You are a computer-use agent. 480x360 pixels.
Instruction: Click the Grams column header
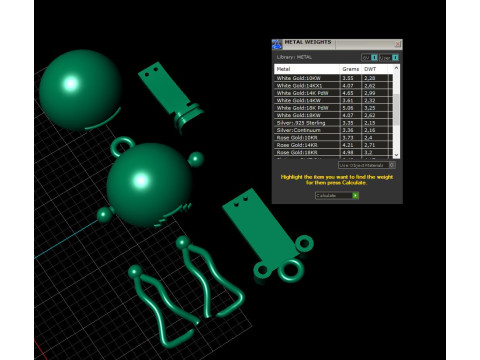tap(351, 69)
